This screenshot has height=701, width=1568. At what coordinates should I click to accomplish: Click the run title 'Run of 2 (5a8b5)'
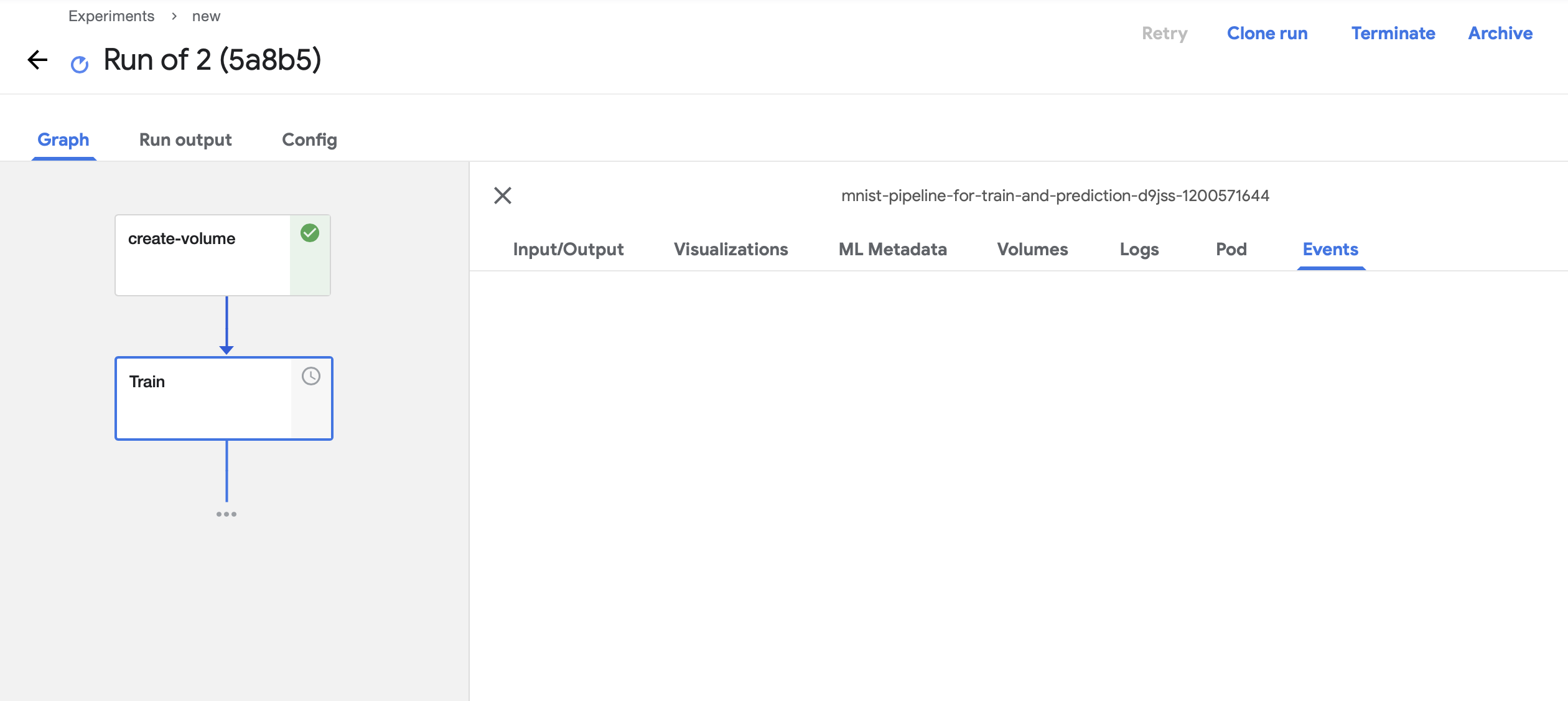[212, 60]
